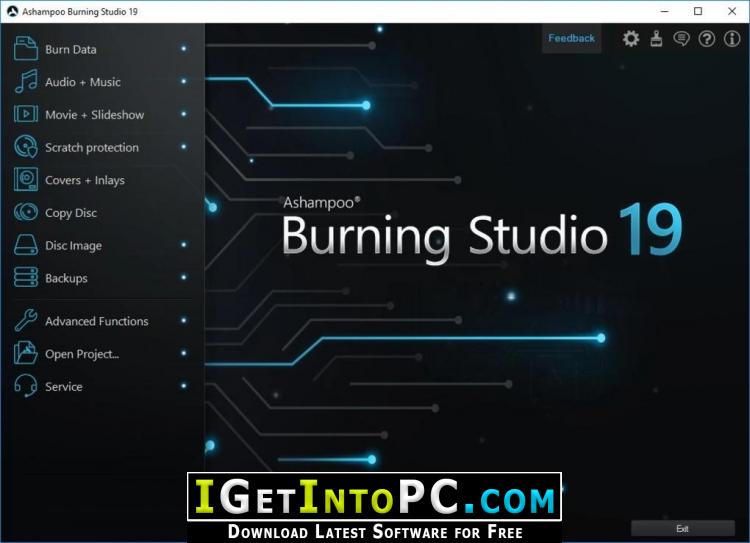
Task: Click the Open Project picture icon
Action: [26, 353]
